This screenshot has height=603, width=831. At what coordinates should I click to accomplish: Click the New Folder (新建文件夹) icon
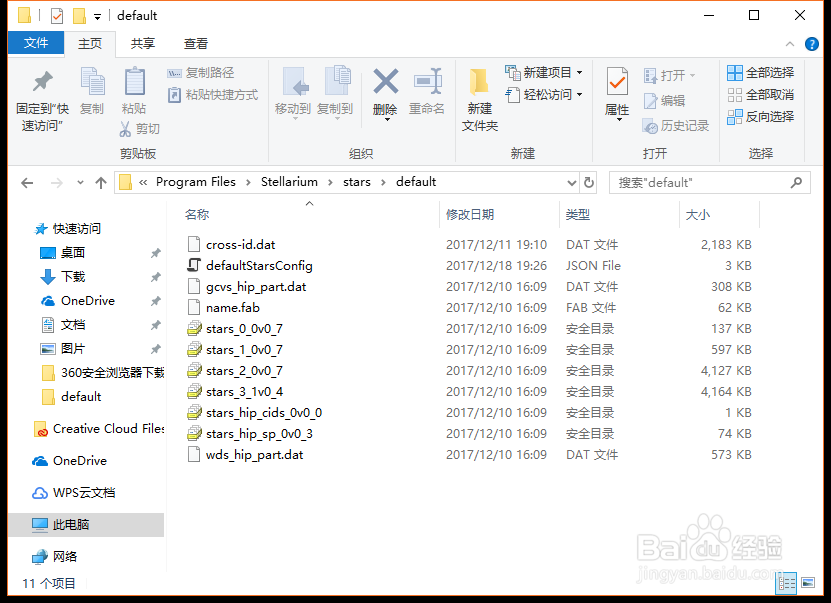[479, 82]
